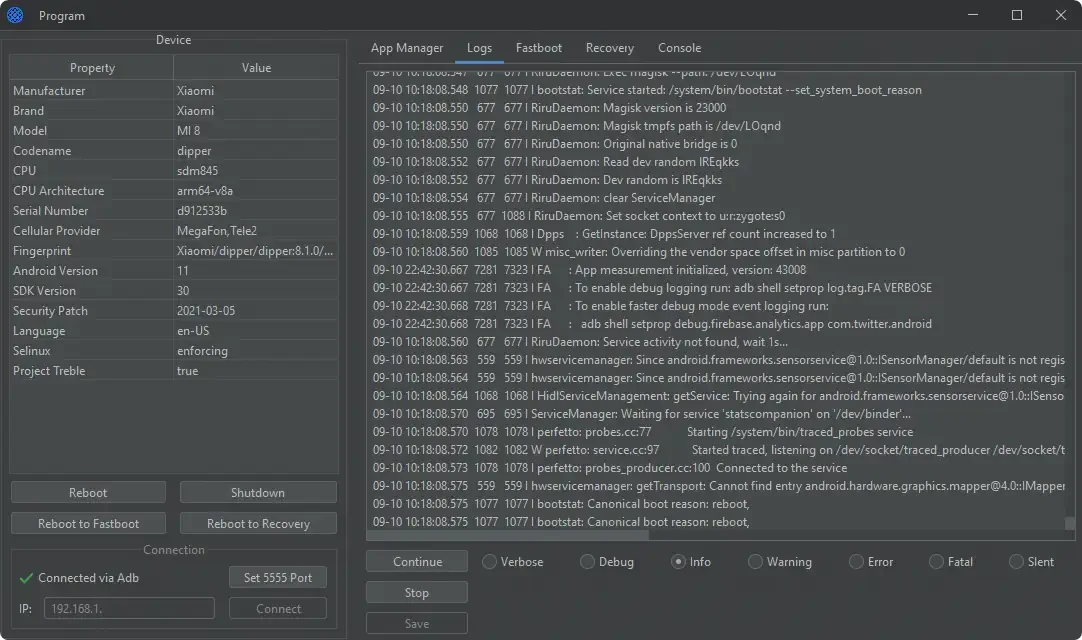
Task: Select the Info log level radio
Action: pyautogui.click(x=678, y=562)
